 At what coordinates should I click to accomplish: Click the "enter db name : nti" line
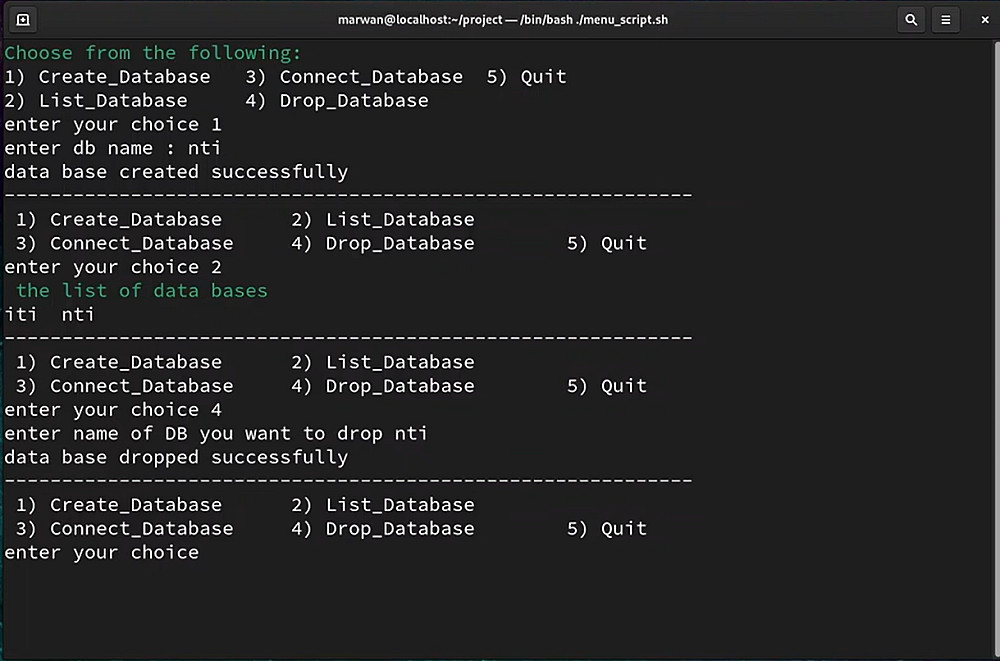(x=113, y=148)
